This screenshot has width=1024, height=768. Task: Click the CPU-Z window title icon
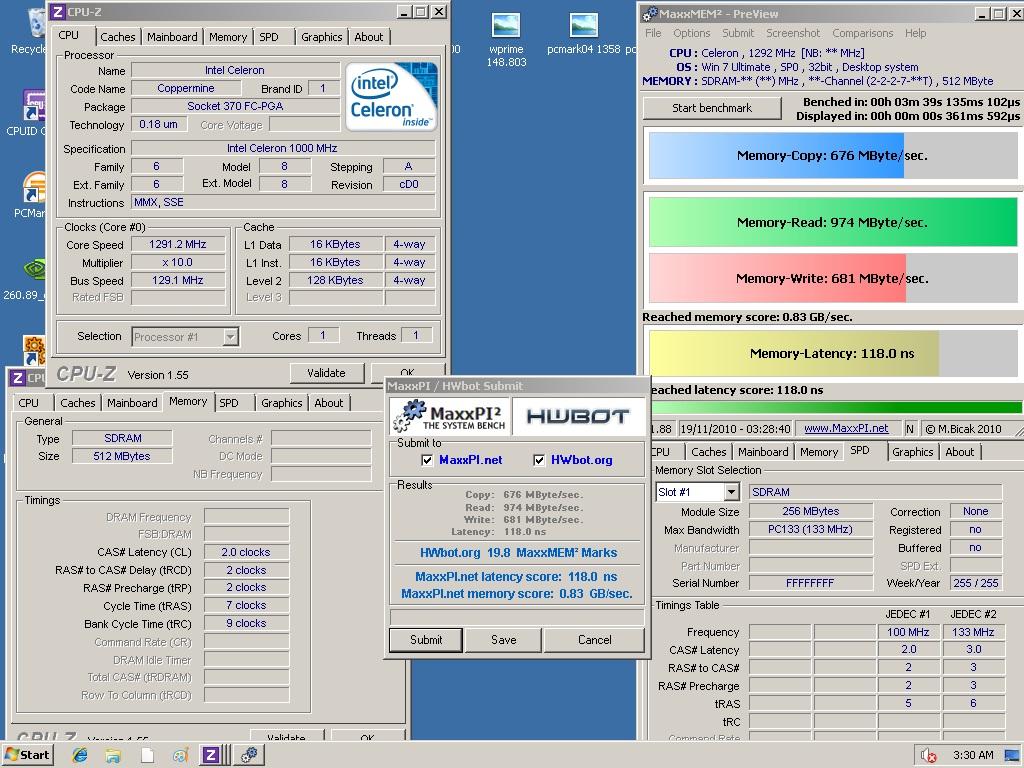pyautogui.click(x=58, y=12)
